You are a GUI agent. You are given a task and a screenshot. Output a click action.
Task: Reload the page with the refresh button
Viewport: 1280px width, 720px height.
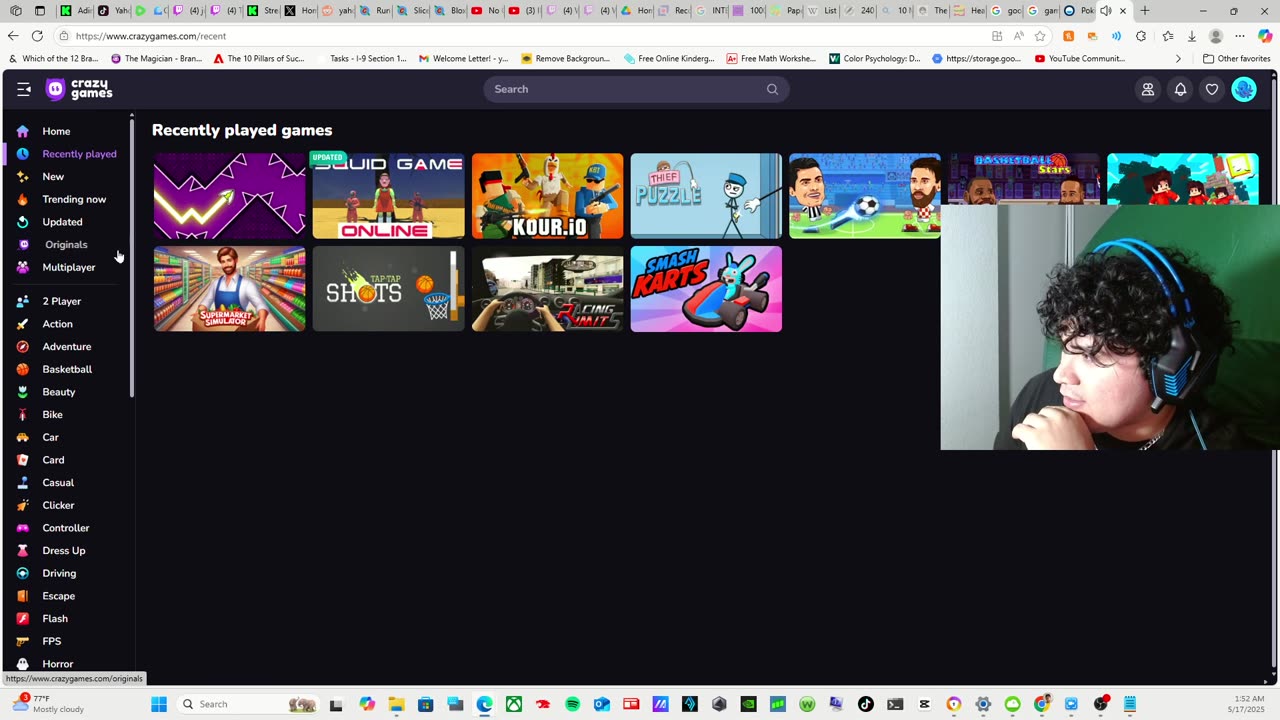click(x=37, y=36)
